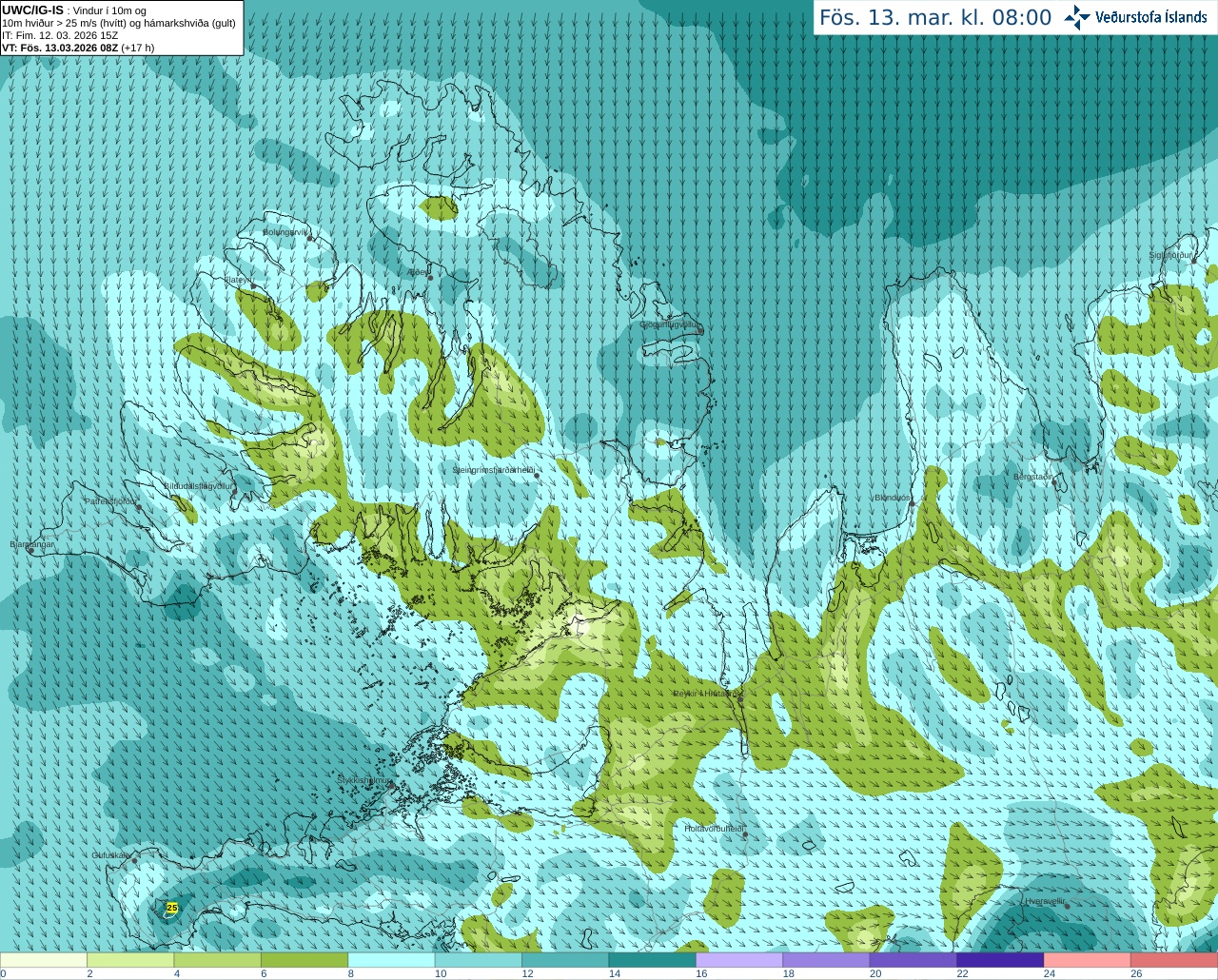
Task: Select the 10–12 m/s legend swatch
Action: click(x=479, y=960)
